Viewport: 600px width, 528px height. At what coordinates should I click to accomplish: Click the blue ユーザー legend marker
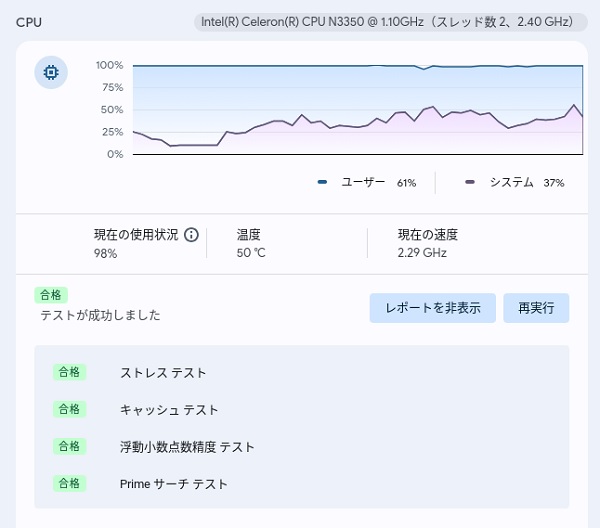pos(322,183)
